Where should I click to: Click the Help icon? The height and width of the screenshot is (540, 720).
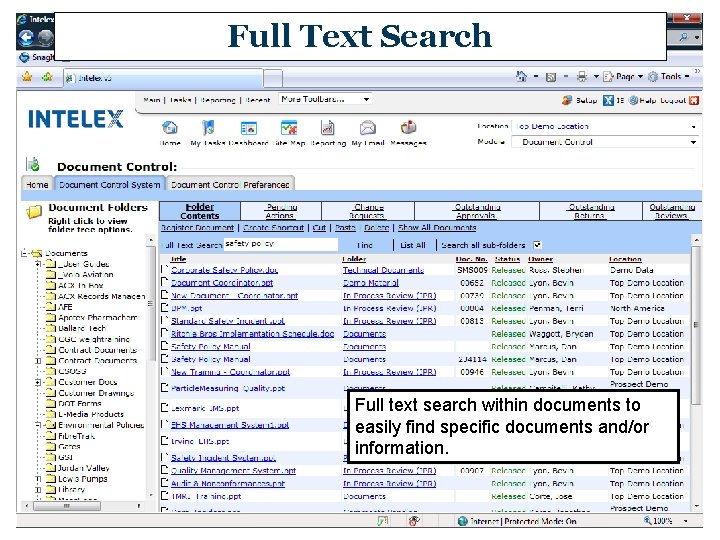tap(633, 100)
